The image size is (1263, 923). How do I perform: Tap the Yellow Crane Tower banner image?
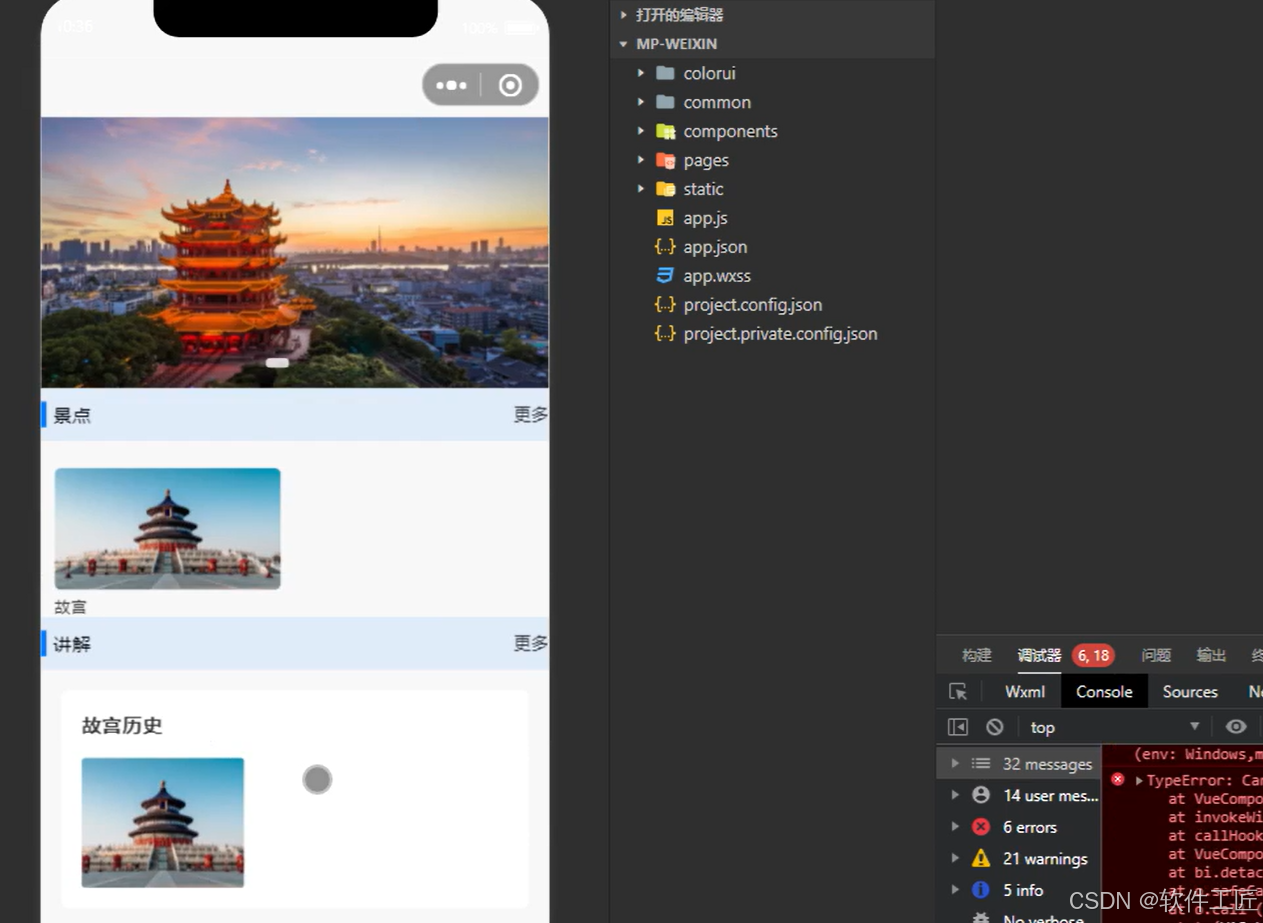pos(295,252)
